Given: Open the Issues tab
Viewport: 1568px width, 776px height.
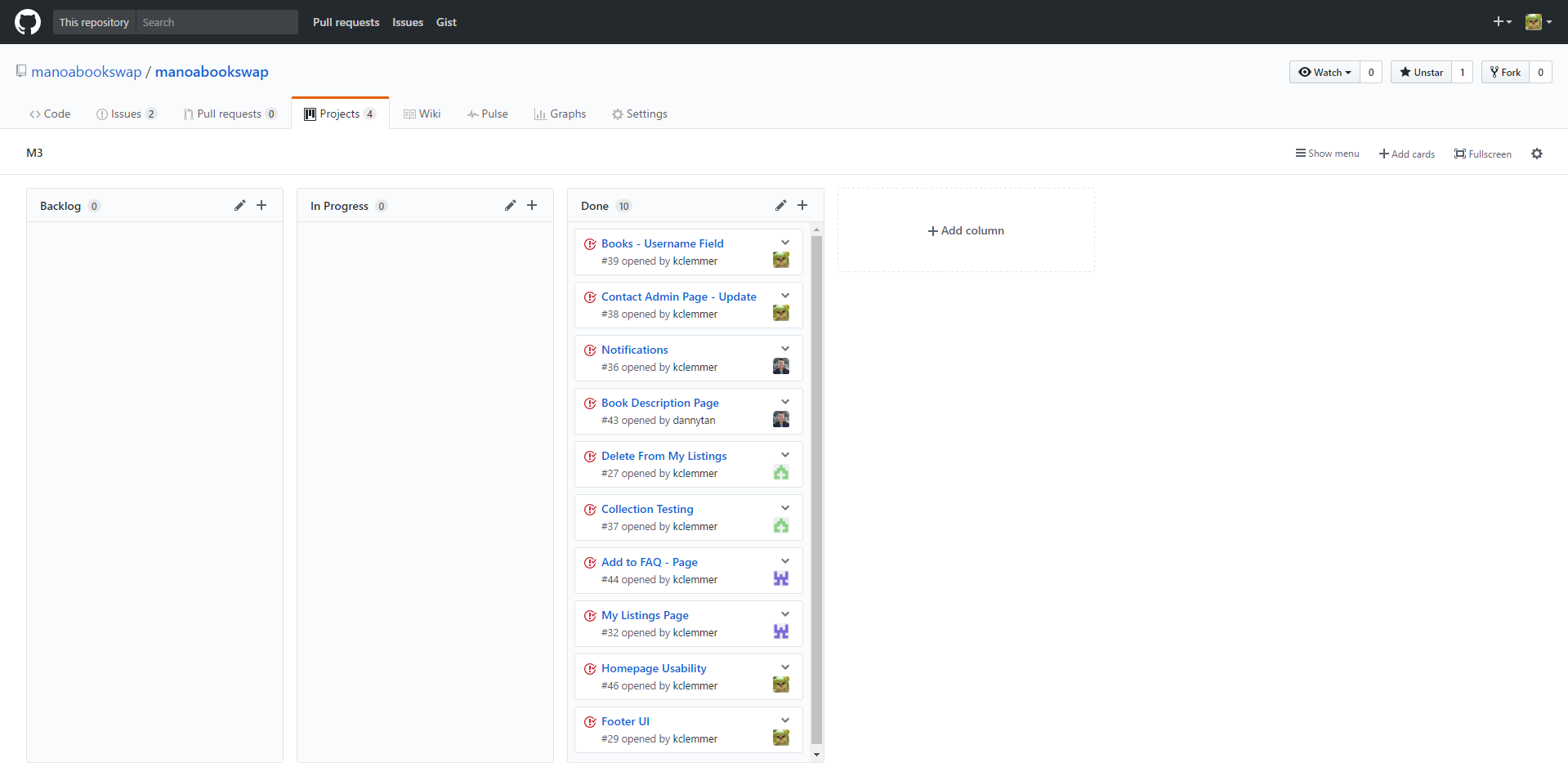Looking at the screenshot, I should pyautogui.click(x=126, y=114).
